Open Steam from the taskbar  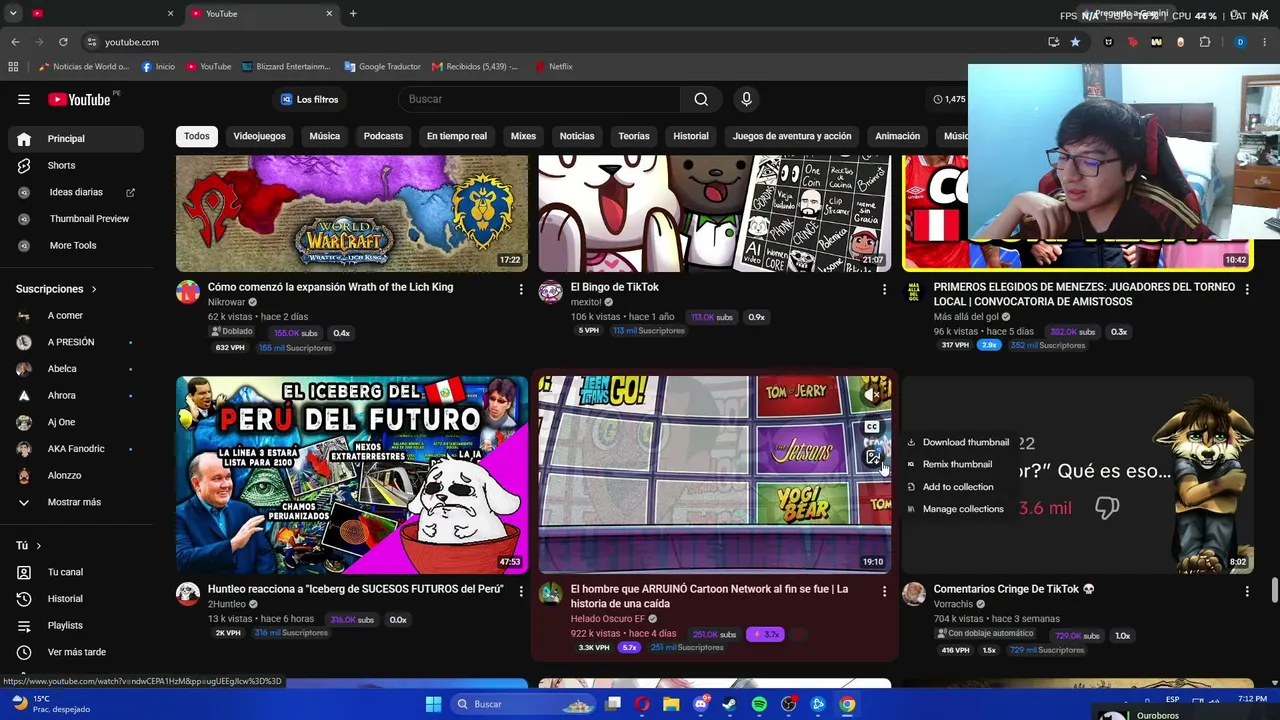pyautogui.click(x=730, y=704)
